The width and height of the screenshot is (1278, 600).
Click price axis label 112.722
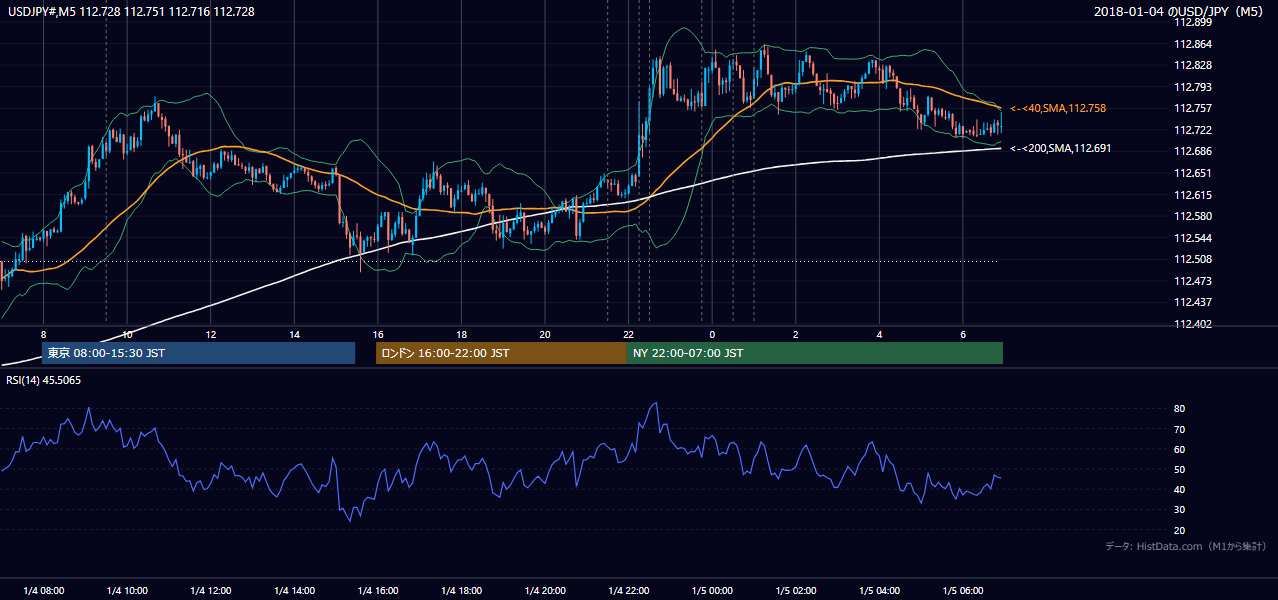click(x=1192, y=130)
